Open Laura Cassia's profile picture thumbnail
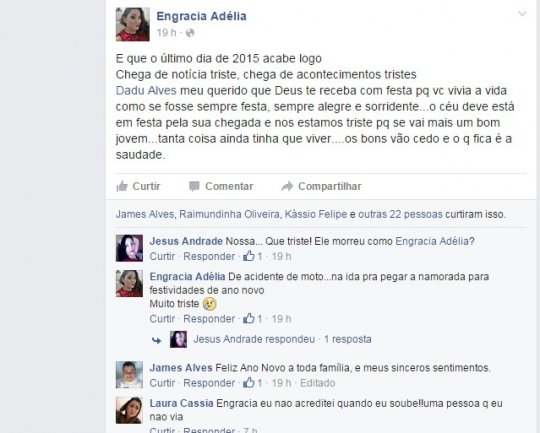Image resolution: width=540 pixels, height=433 pixels. pyautogui.click(x=129, y=410)
